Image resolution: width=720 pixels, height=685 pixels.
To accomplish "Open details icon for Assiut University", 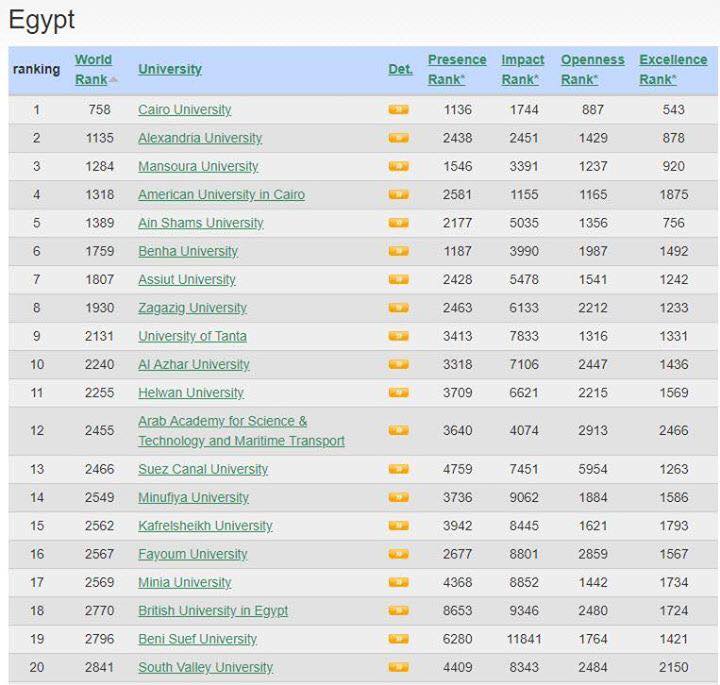I will [398, 280].
